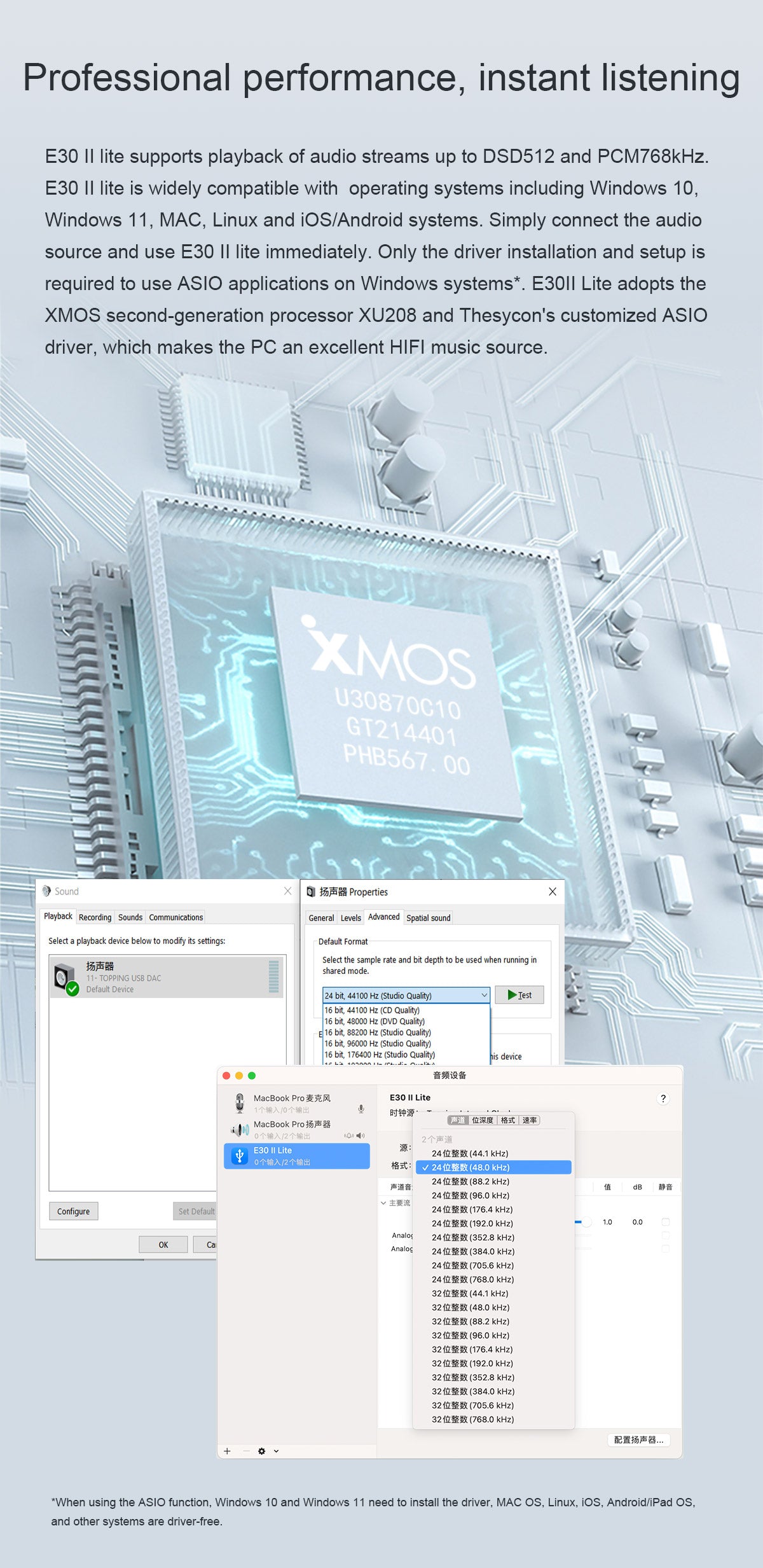
Task: Choose 32位整数 (768.0 kHz) from format list
Action: point(472,1419)
